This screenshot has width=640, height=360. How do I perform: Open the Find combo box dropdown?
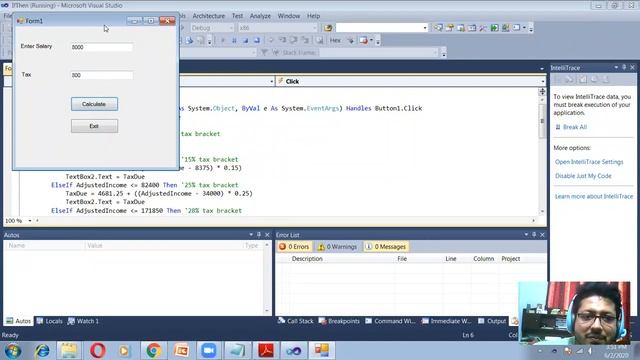click(x=425, y=28)
